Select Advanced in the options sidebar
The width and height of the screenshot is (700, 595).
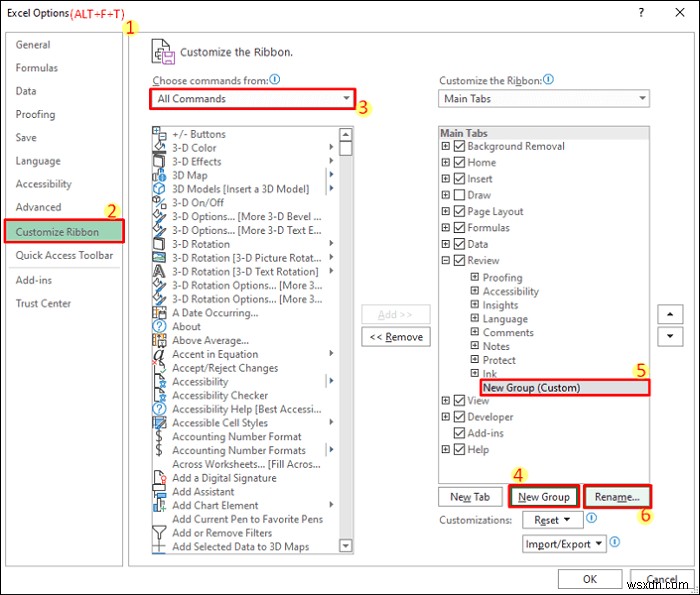tap(38, 207)
